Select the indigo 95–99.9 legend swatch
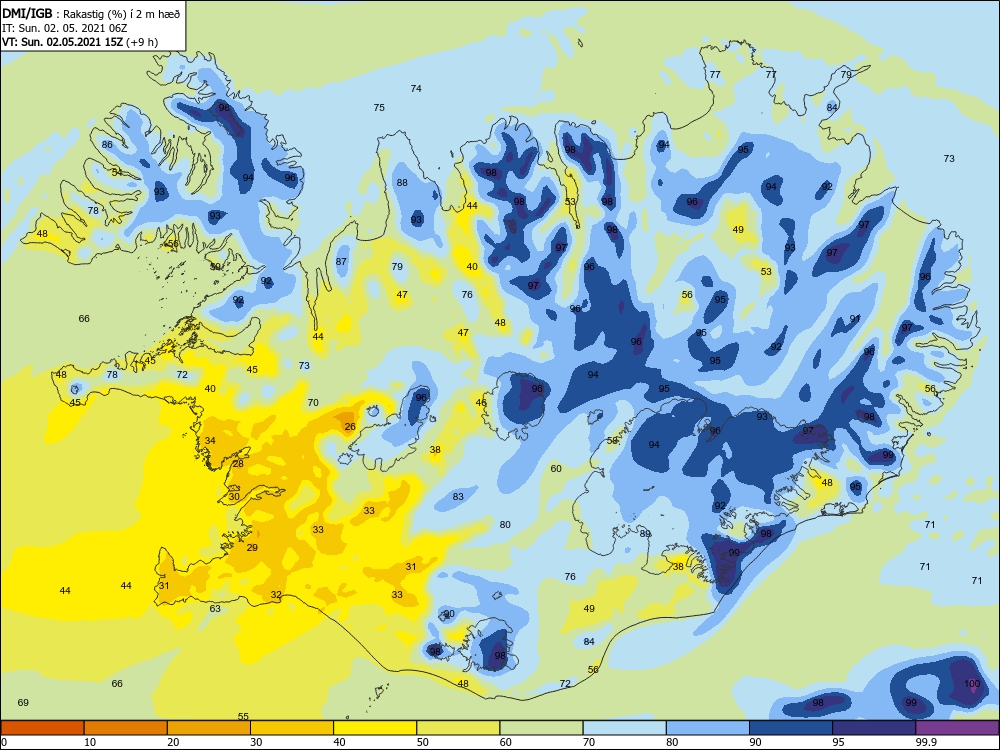Image resolution: width=1000 pixels, height=750 pixels. coord(874,728)
